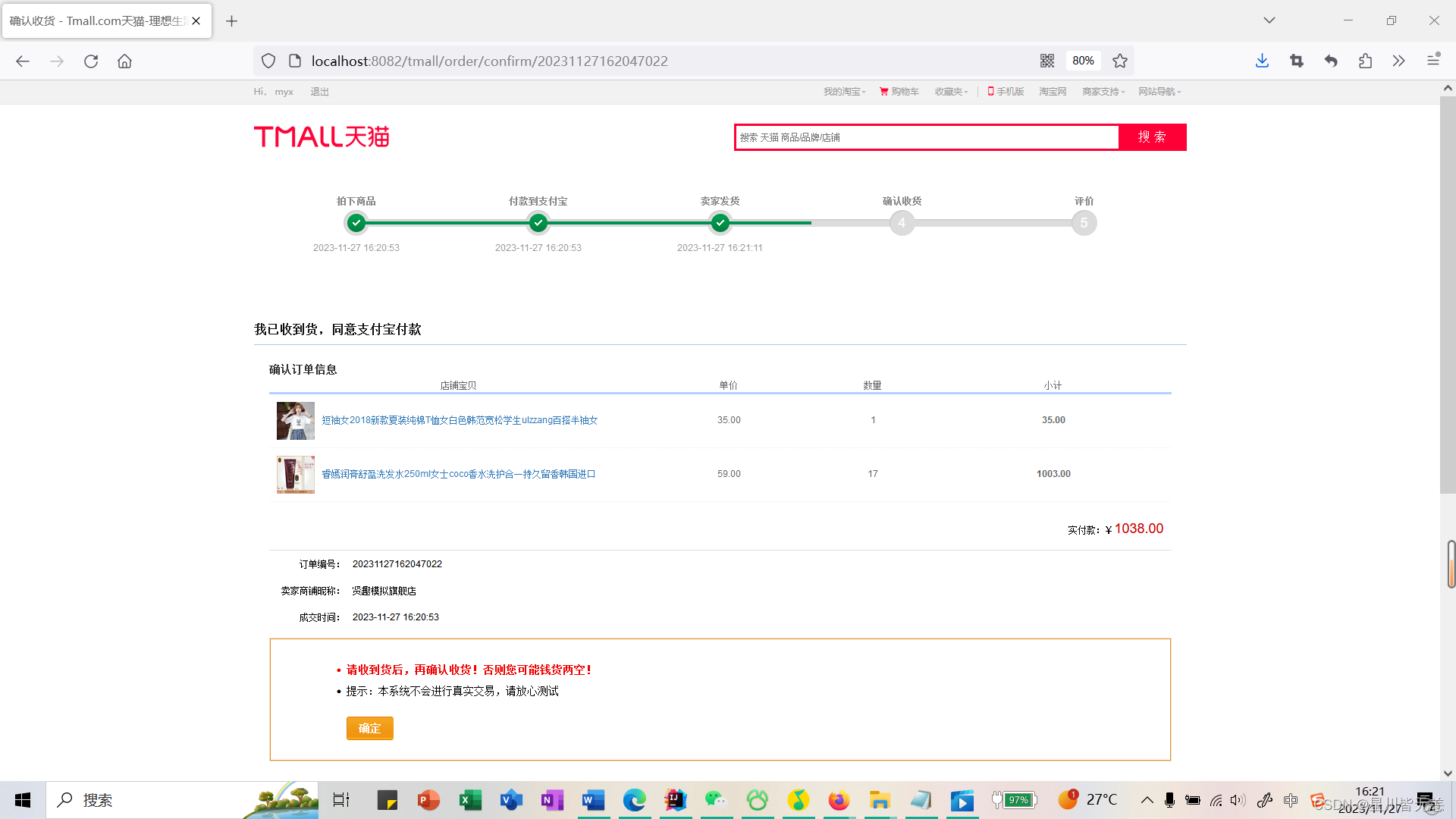Screen dimensions: 1456x819
Task: Open a new browser tab
Action: [232, 20]
